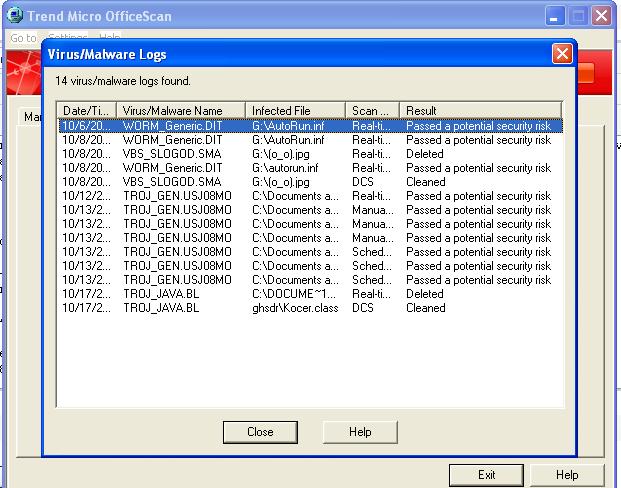Screen dimensions: 621x488
Task: Sort by Date/Time column header
Action: (x=87, y=111)
